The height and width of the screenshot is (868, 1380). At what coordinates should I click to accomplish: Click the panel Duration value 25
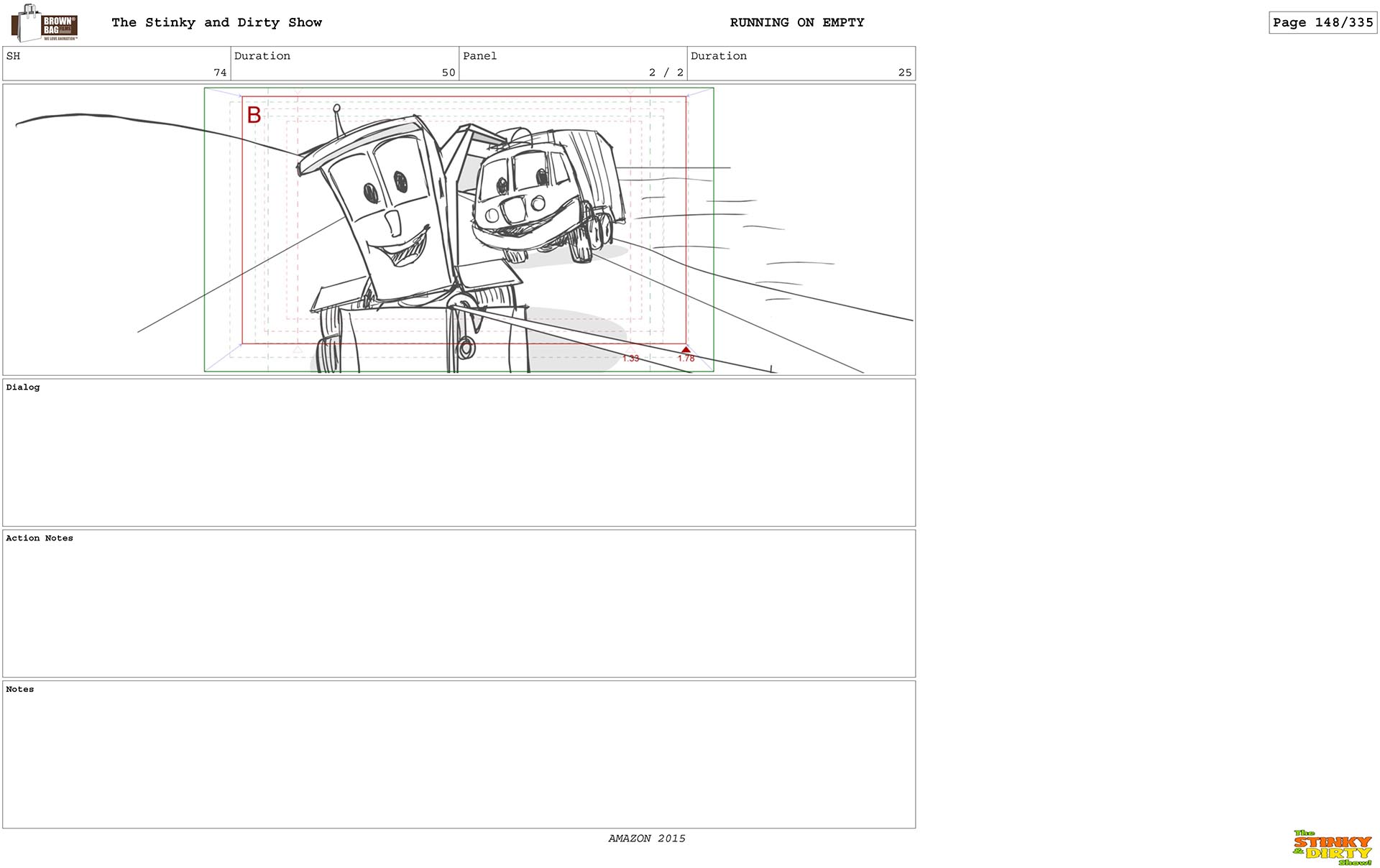pos(905,73)
